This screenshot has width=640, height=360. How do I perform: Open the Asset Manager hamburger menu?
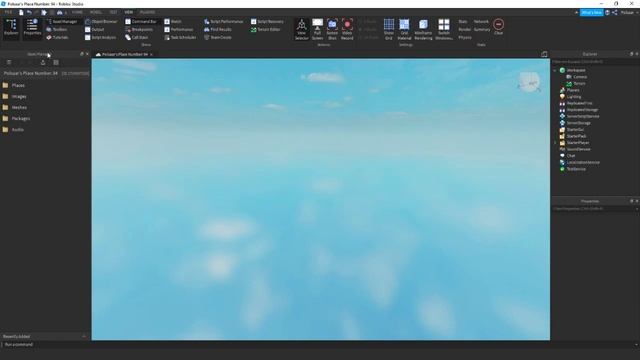(x=9, y=62)
